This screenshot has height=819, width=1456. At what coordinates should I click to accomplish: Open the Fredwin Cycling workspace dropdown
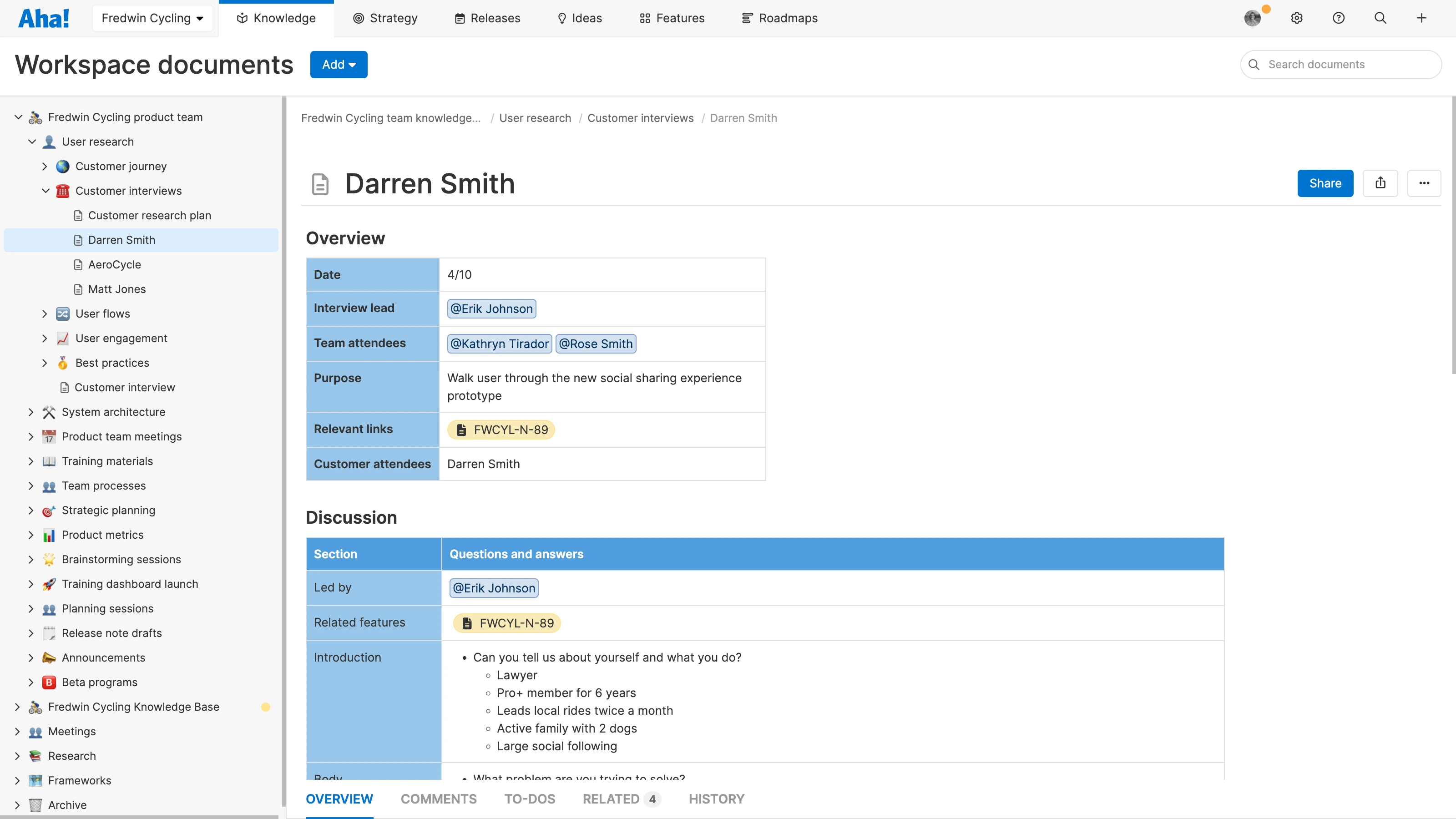(x=152, y=18)
